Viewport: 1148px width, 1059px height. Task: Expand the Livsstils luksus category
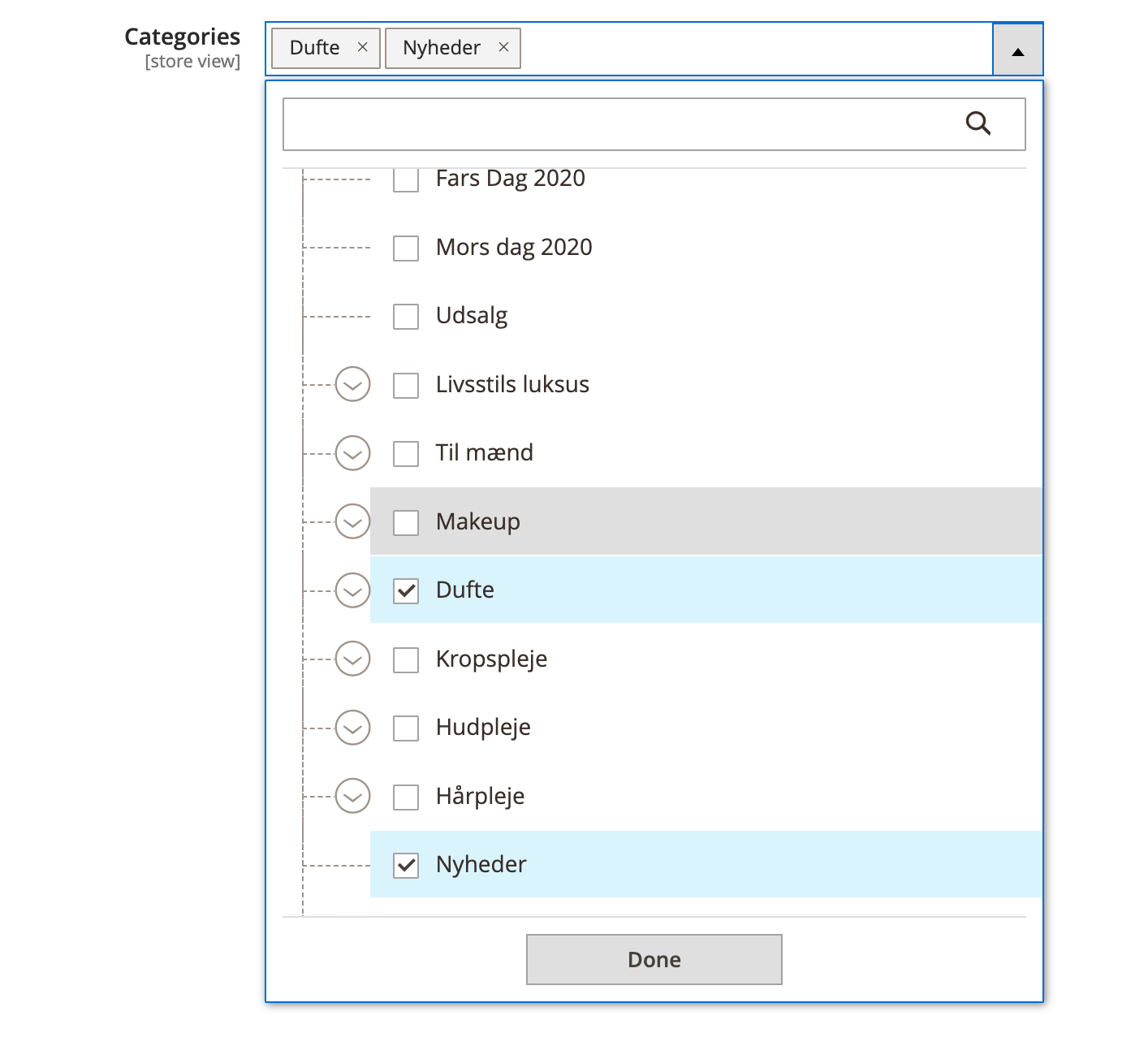click(352, 385)
